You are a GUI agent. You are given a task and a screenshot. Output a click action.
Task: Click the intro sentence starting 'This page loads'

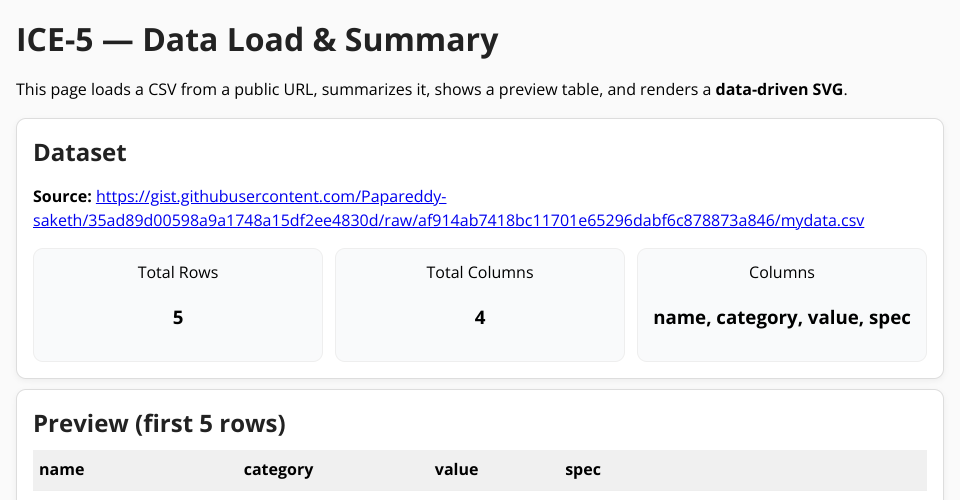click(300, 90)
